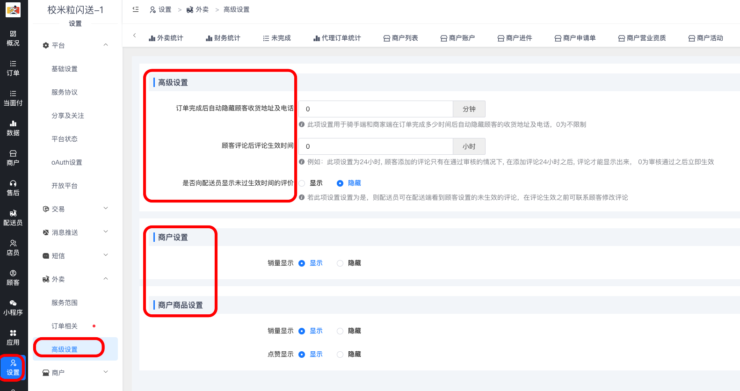Select 隐藏 for 点赞显示
Image resolution: width=740 pixels, height=391 pixels.
click(x=340, y=354)
